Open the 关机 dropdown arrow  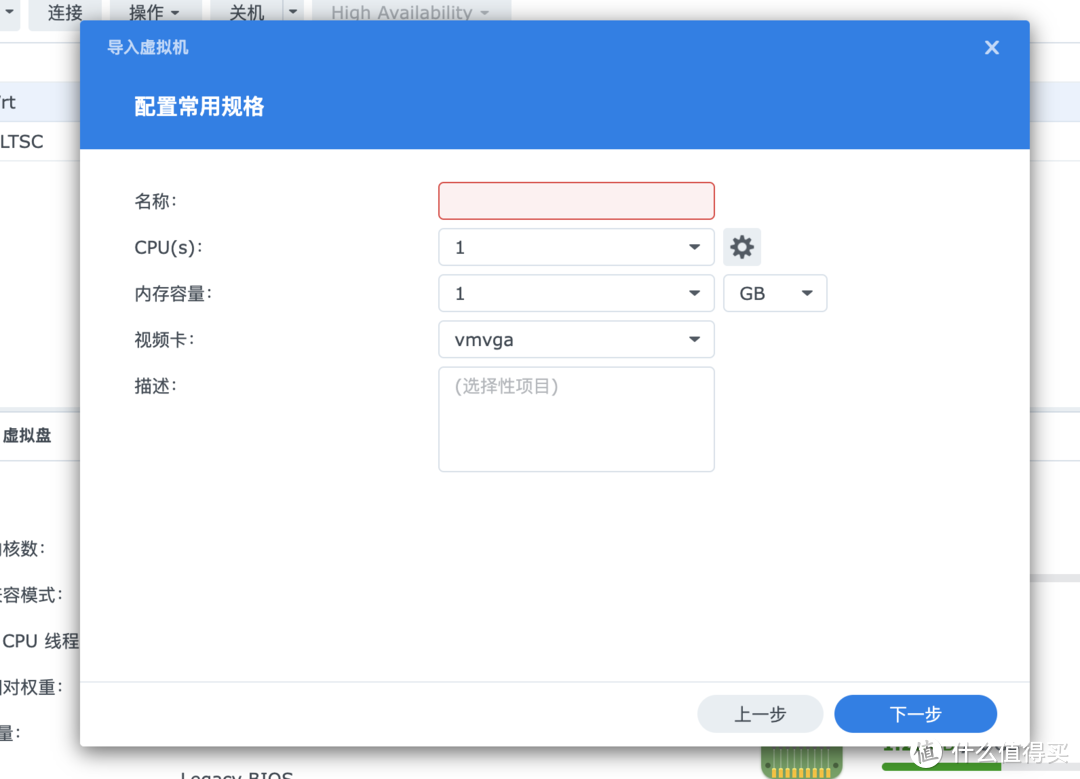(291, 13)
